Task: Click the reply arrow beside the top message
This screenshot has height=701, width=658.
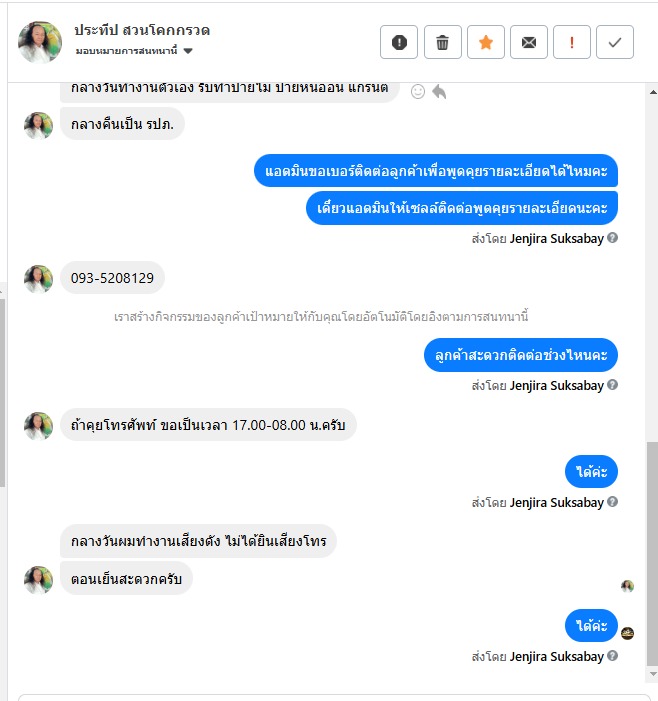Action: click(439, 92)
